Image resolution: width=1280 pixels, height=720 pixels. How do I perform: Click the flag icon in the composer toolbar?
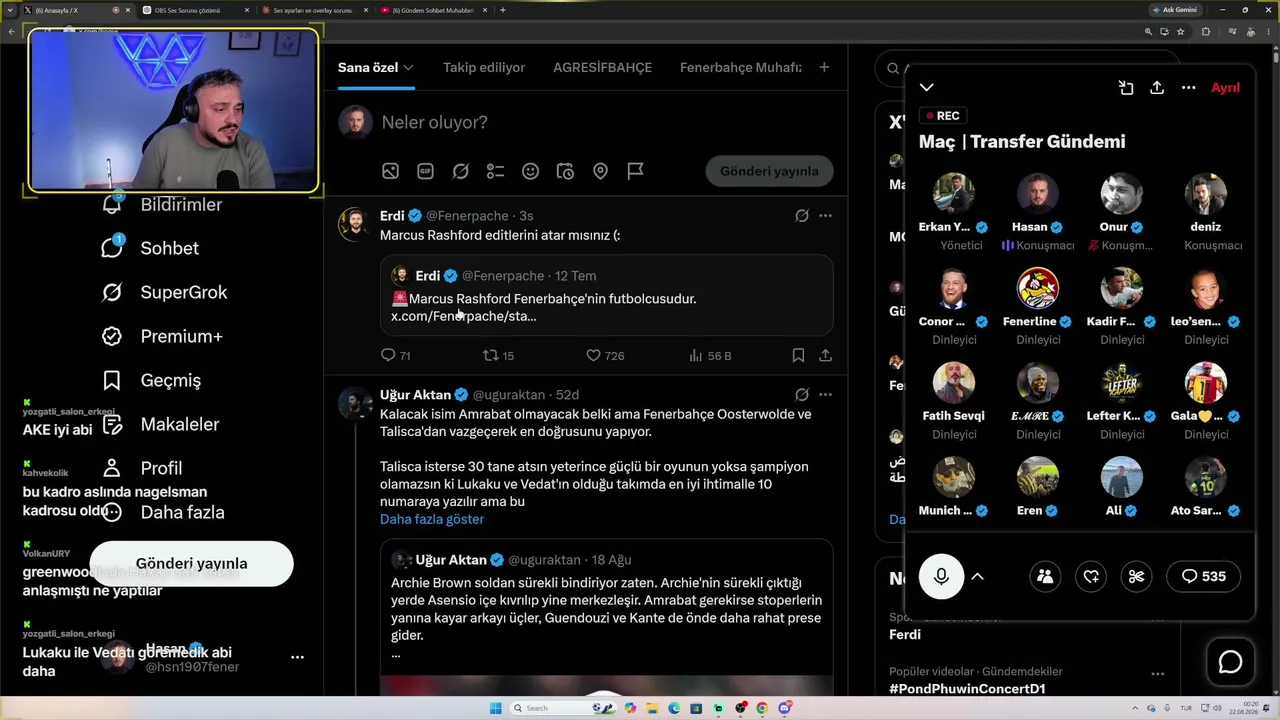(x=635, y=171)
